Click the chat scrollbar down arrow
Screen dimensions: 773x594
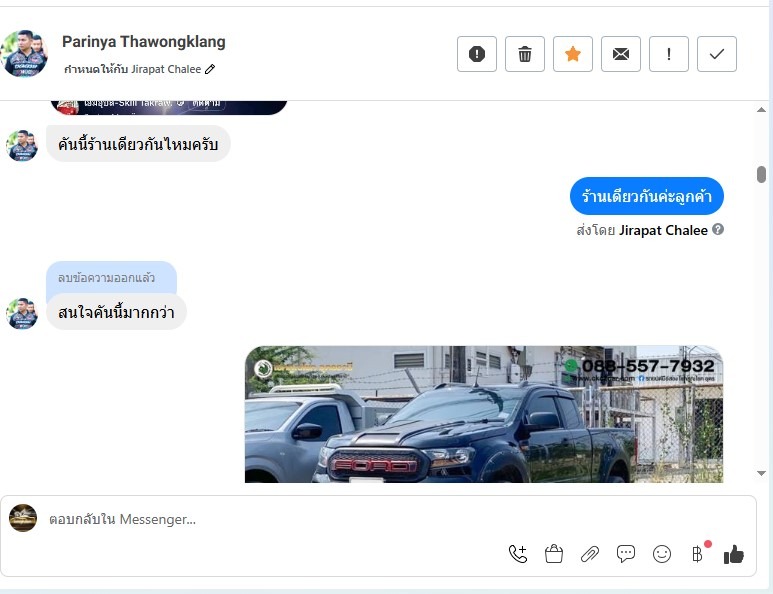(x=761, y=473)
